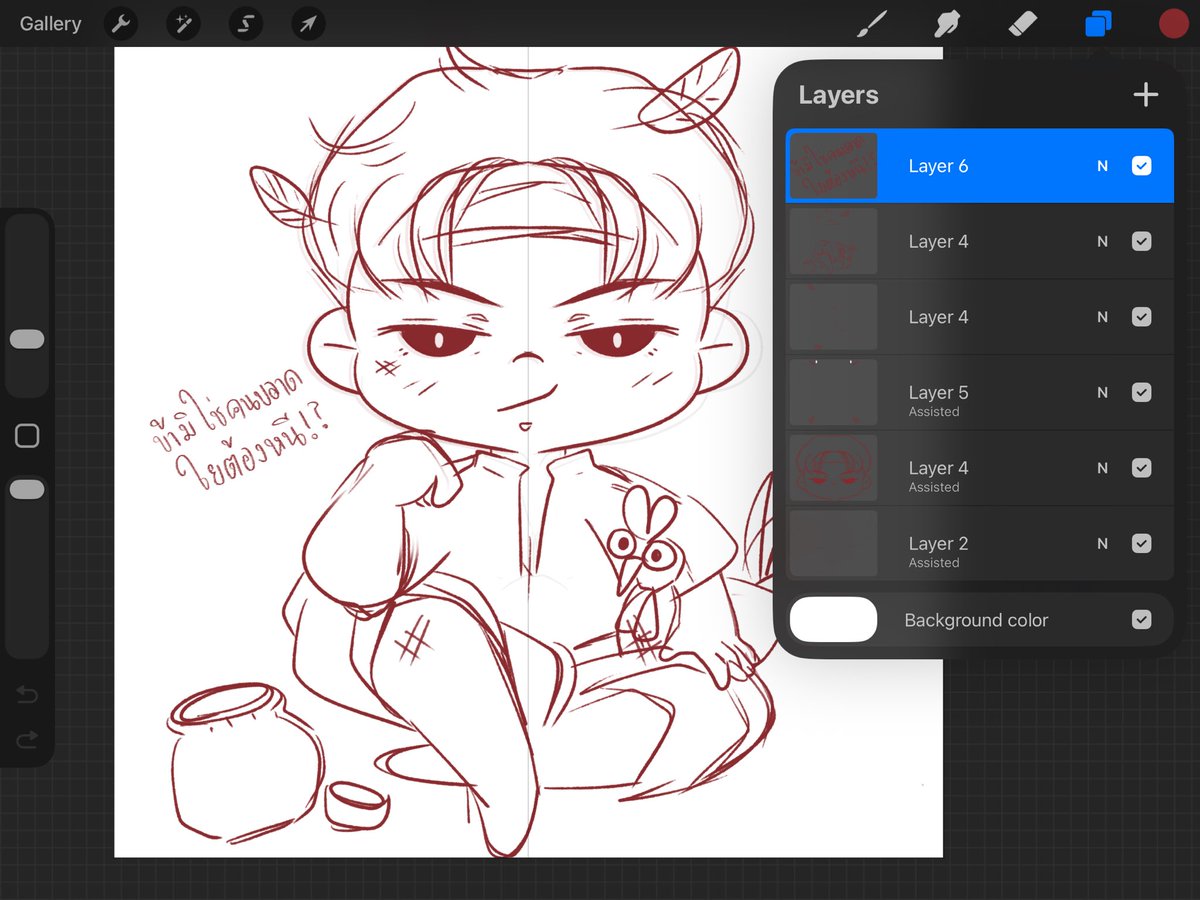Hide Layer 2 using its checkbox
Image resolution: width=1200 pixels, height=900 pixels.
1141,544
